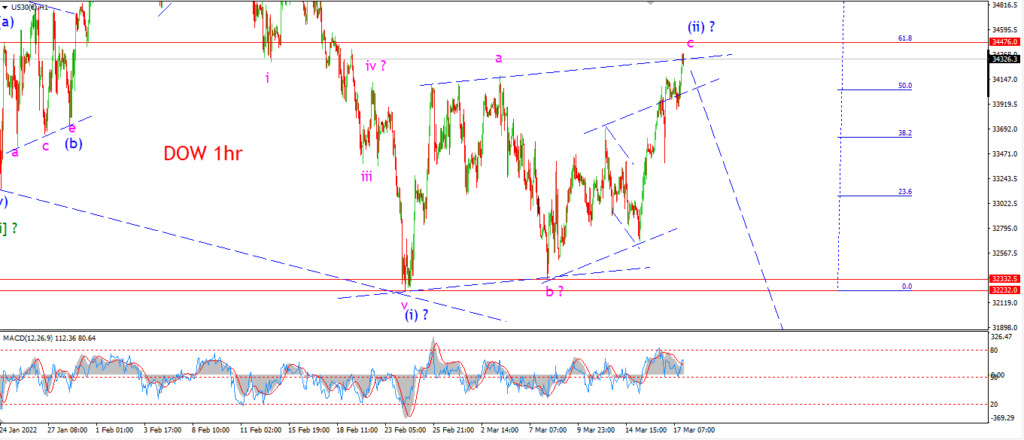The width and height of the screenshot is (1024, 440).
Task: Click the 17 Mar 07:00 date axis label
Action: point(693,430)
